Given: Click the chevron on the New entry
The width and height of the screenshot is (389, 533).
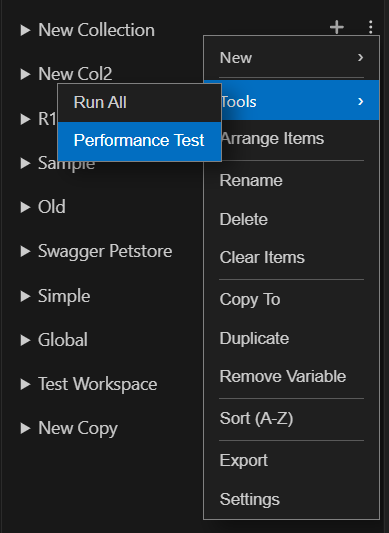Looking at the screenshot, I should coord(360,57).
